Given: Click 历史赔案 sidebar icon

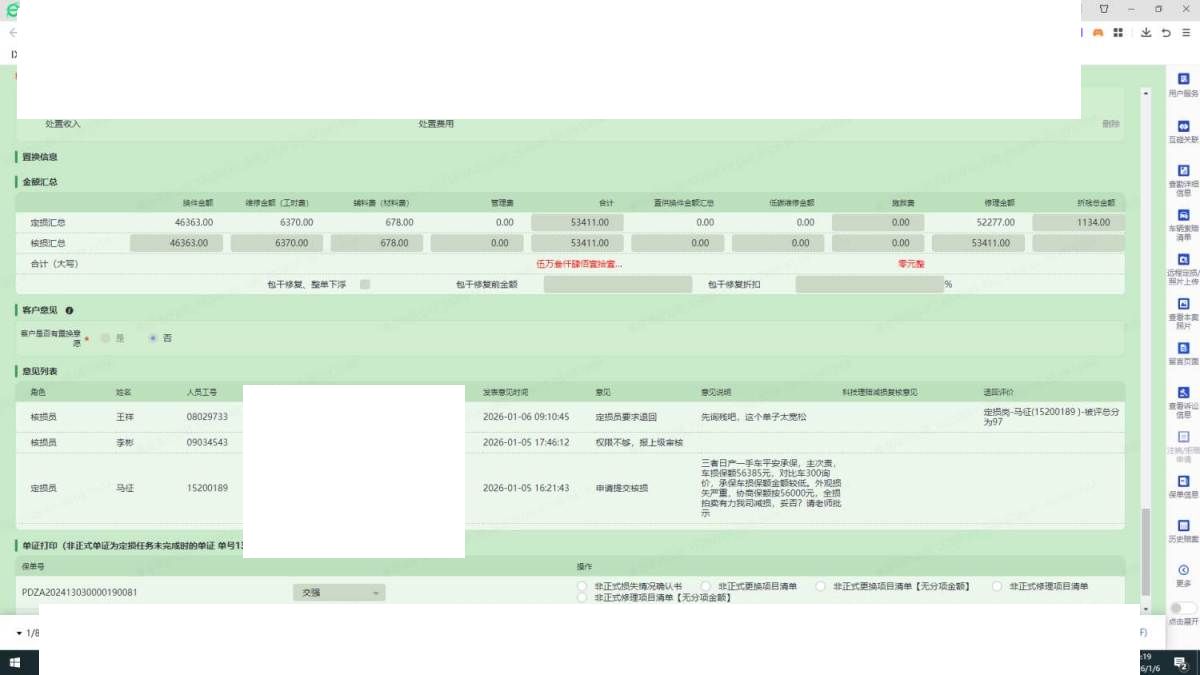Looking at the screenshot, I should (x=1183, y=525).
